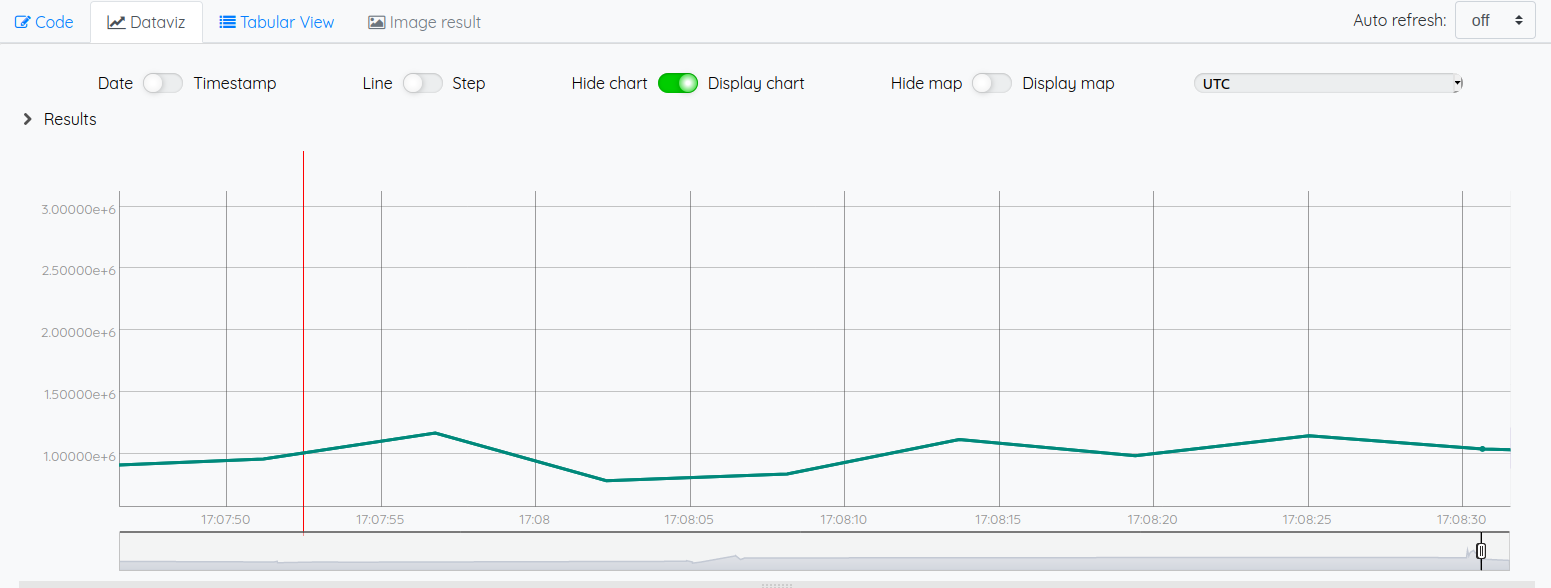
Task: Click the 17:08:30 time label
Action: [1461, 520]
